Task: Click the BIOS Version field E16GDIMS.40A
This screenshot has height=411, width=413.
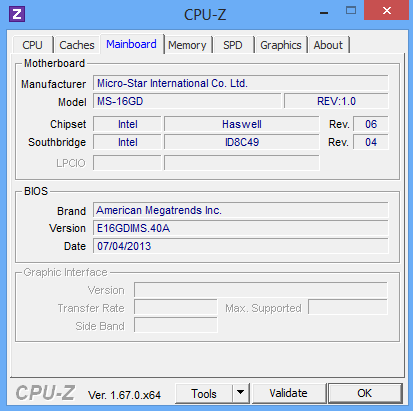Action: click(240, 228)
